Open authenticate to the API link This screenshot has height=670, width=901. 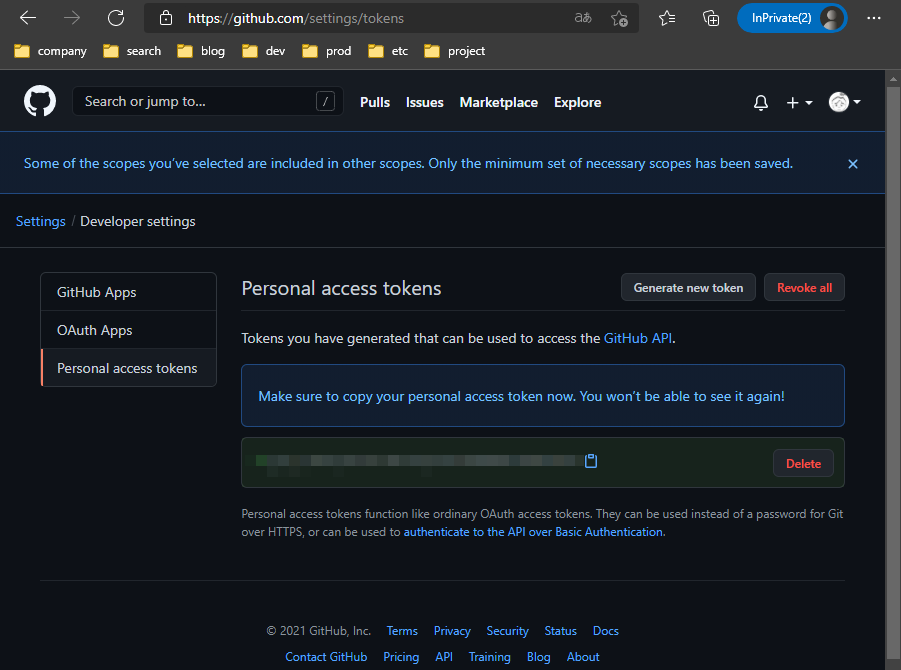[533, 532]
